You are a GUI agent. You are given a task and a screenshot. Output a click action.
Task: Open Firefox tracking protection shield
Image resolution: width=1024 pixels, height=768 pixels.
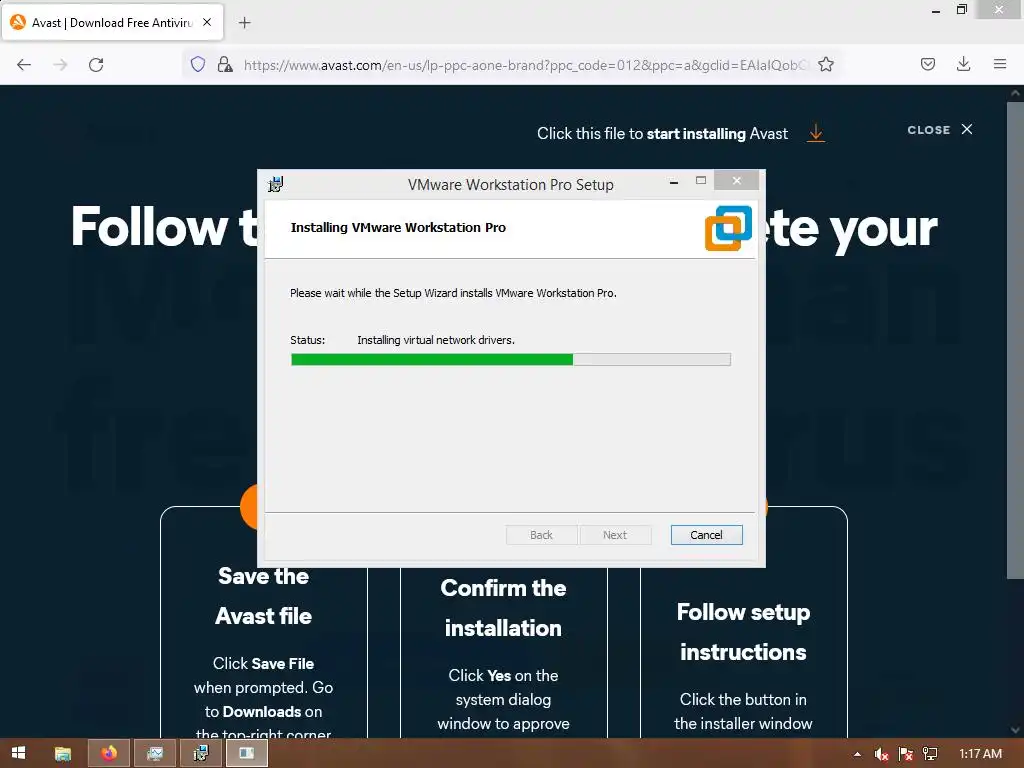198,64
